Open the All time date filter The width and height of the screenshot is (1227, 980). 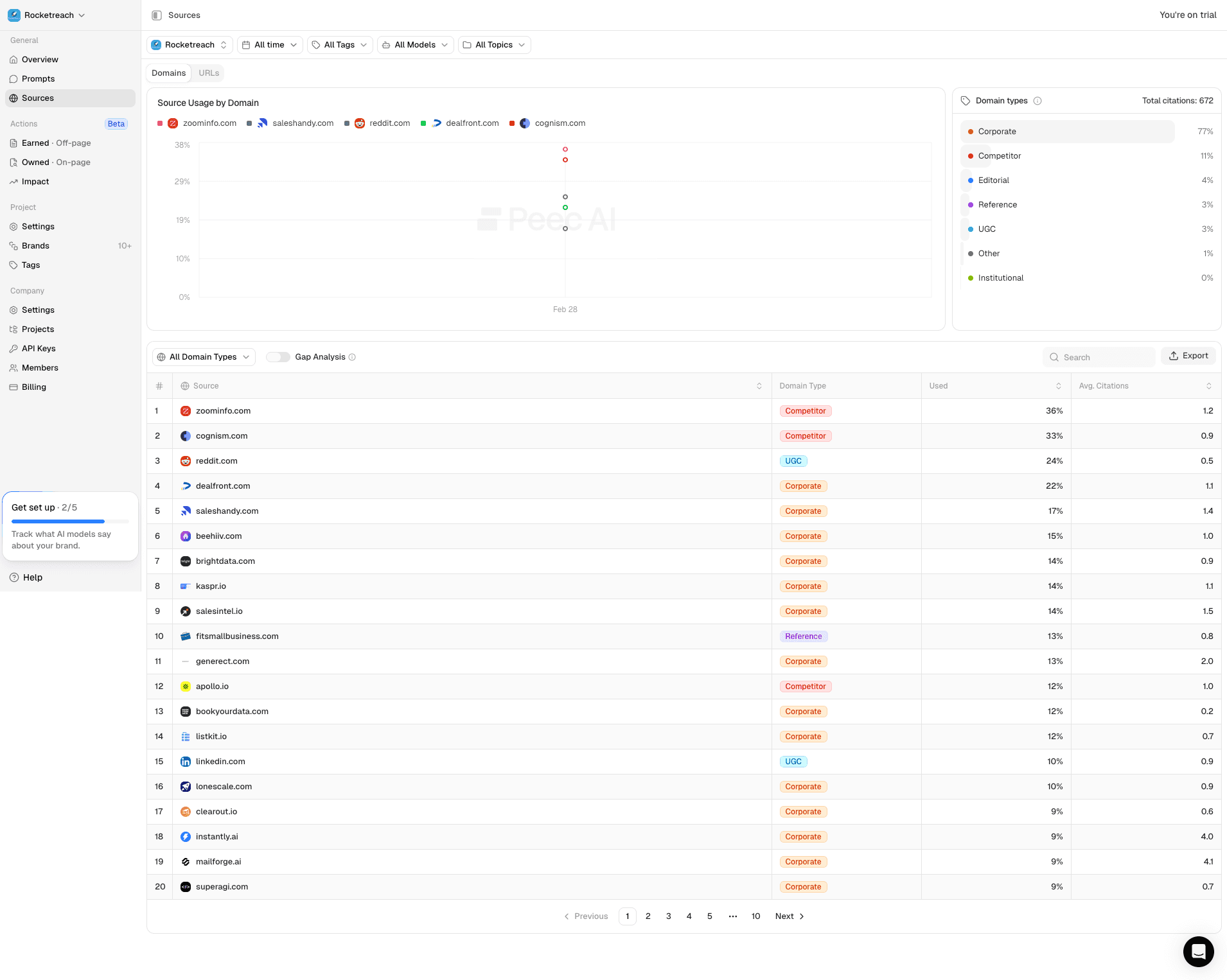coord(269,45)
